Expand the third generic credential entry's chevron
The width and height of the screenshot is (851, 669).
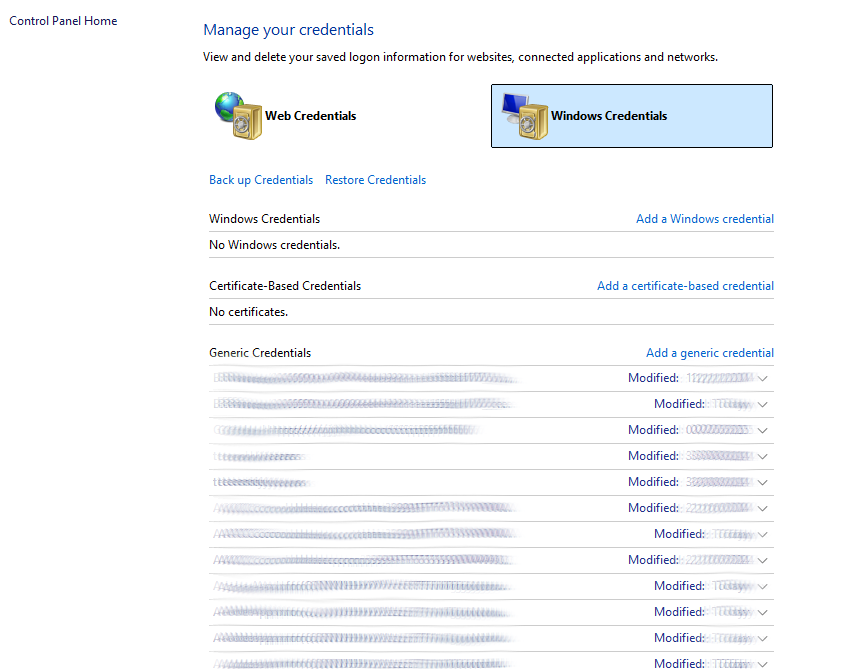763,430
